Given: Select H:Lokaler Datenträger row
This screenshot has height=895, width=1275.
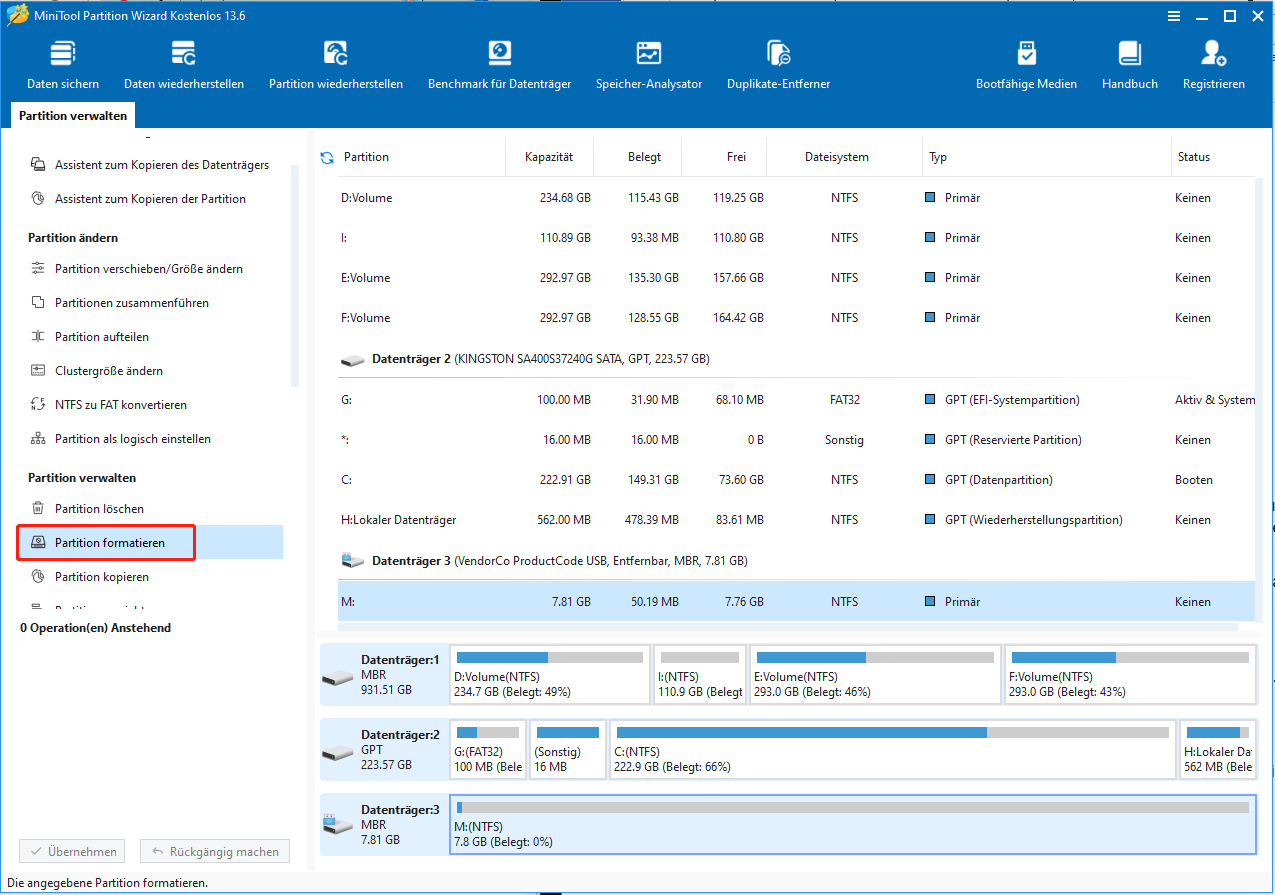Looking at the screenshot, I should pos(796,520).
